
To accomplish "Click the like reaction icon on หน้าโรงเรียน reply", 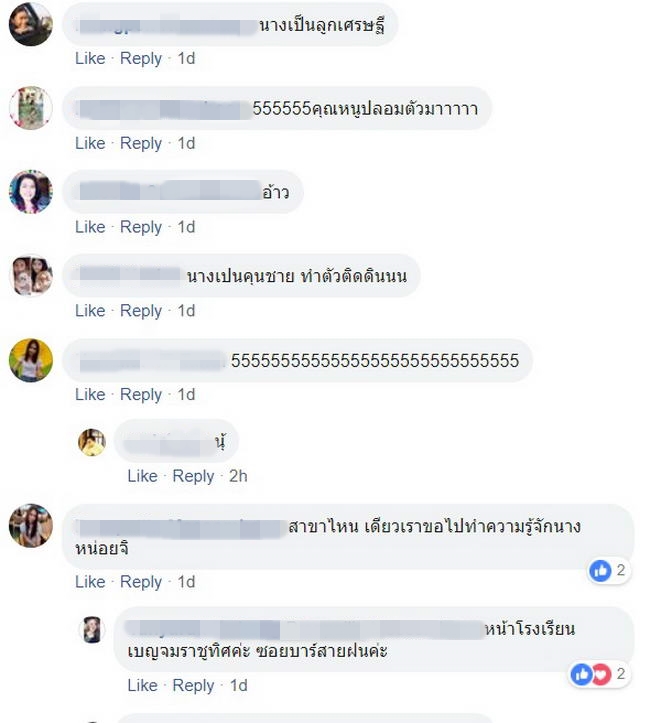I will 581,675.
